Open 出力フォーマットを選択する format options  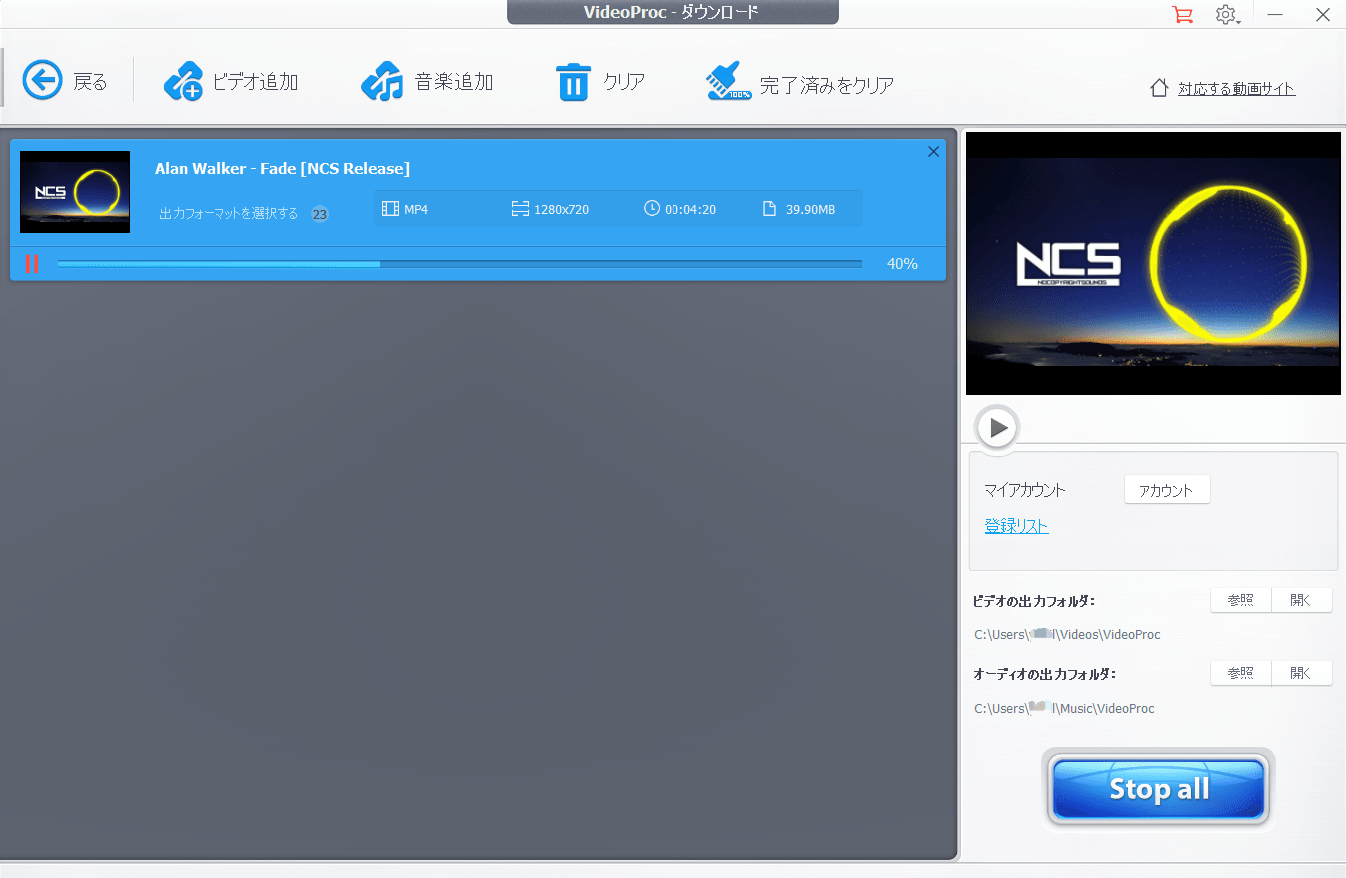pyautogui.click(x=229, y=213)
